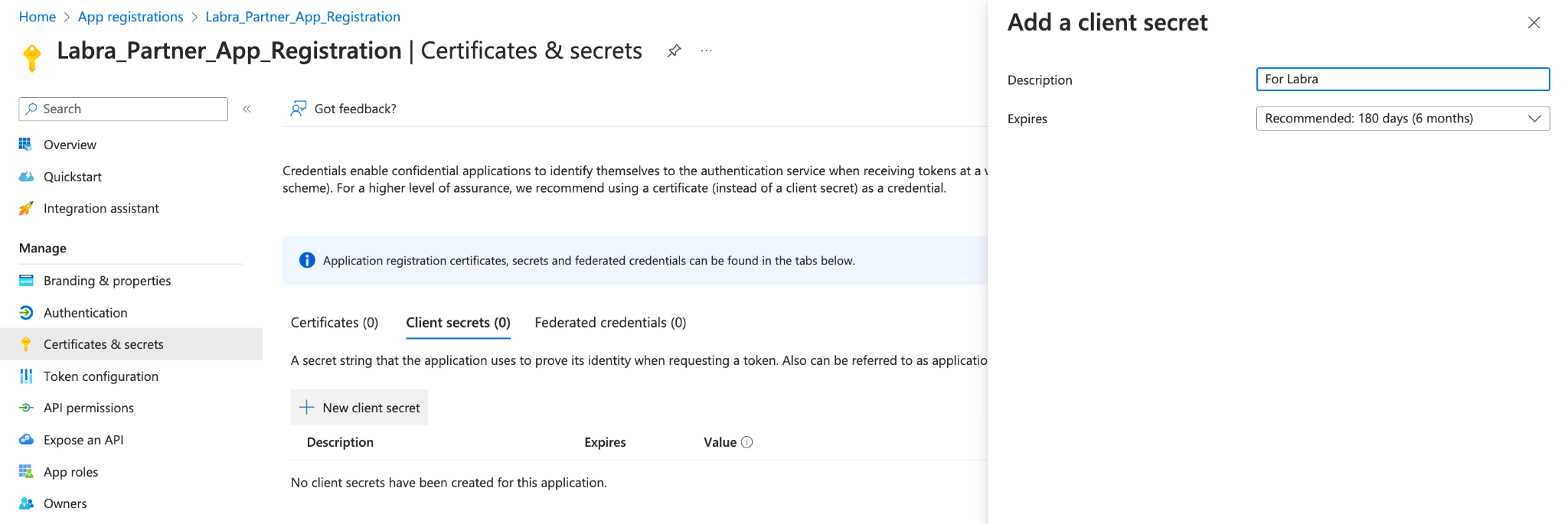Click the Integration assistant rocket icon
The height and width of the screenshot is (524, 1568).
point(26,208)
